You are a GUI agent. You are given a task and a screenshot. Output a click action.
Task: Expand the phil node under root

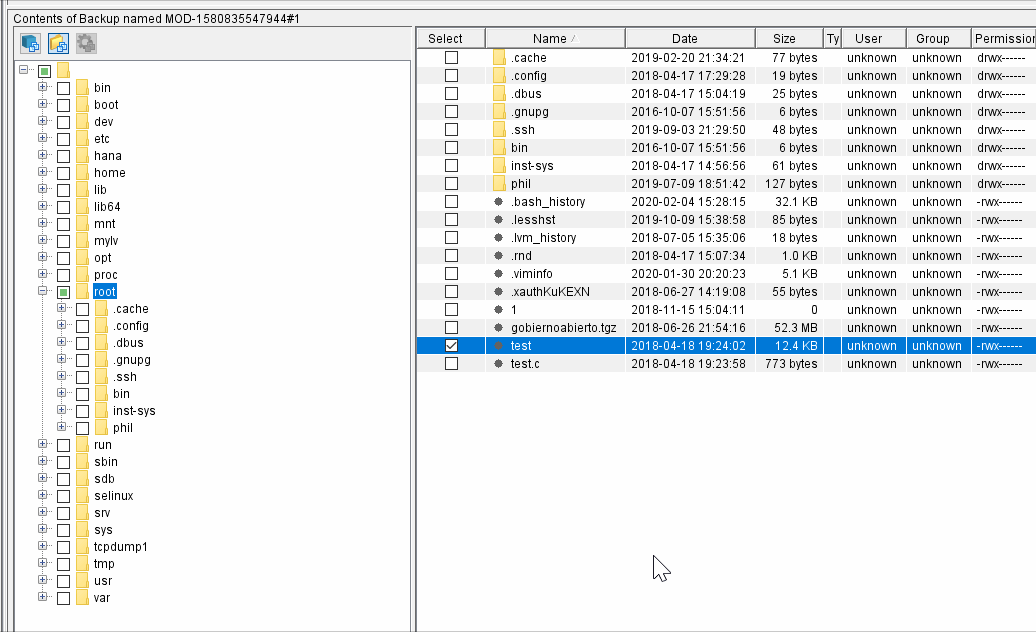(61, 427)
